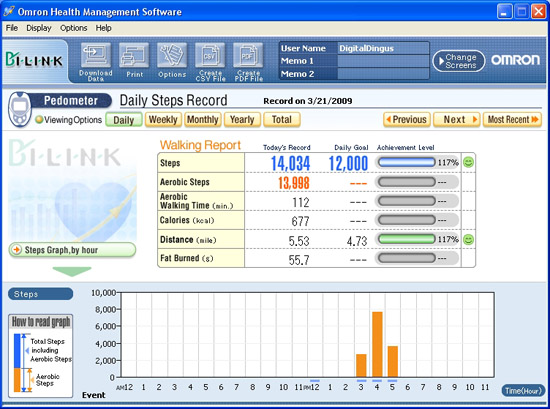
Task: Click the Calories value 677
Action: [x=301, y=221]
